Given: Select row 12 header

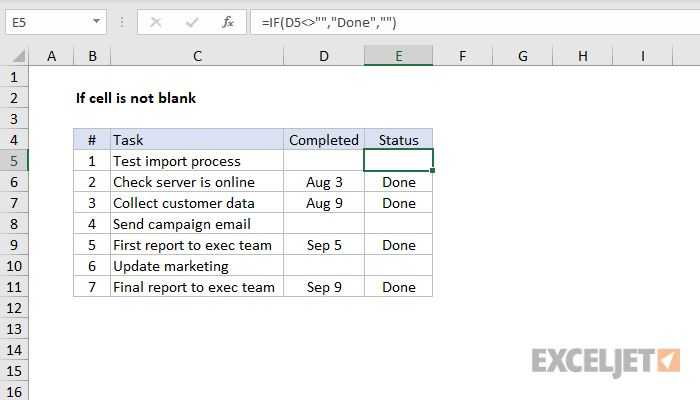Looking at the screenshot, I should tap(14, 308).
